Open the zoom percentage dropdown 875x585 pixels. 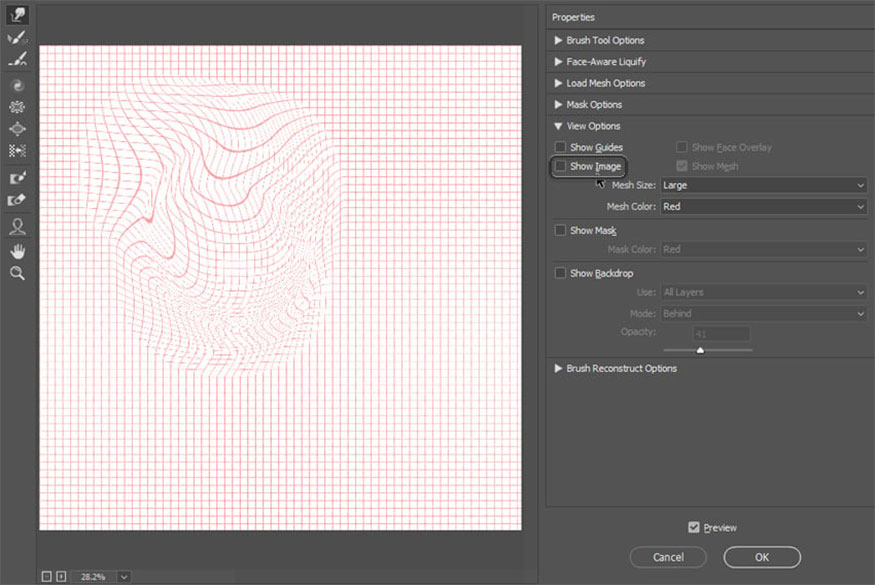pyautogui.click(x=123, y=576)
